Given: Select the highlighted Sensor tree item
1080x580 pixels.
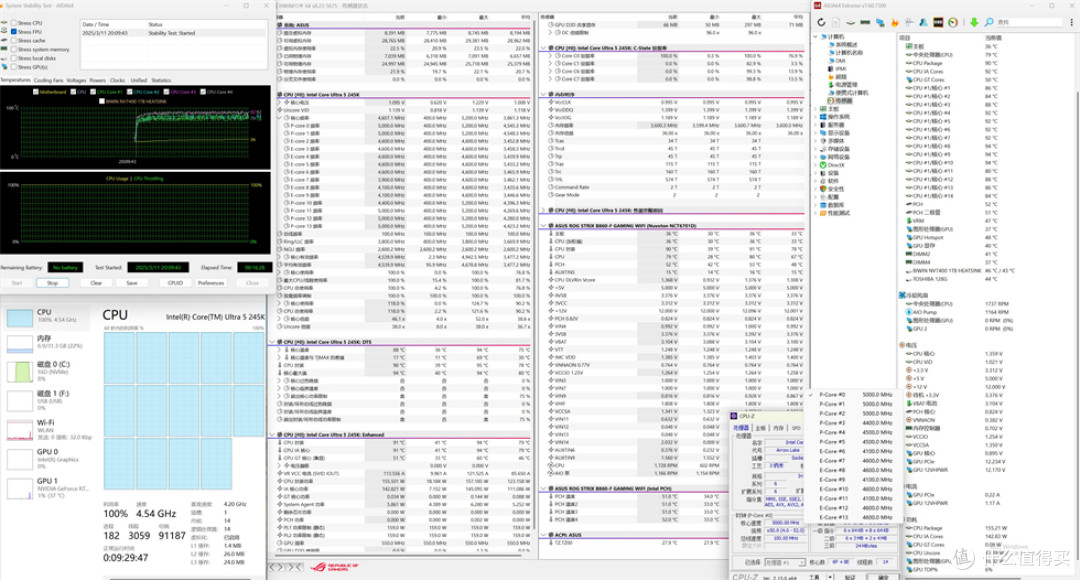Looking at the screenshot, I should [x=839, y=101].
